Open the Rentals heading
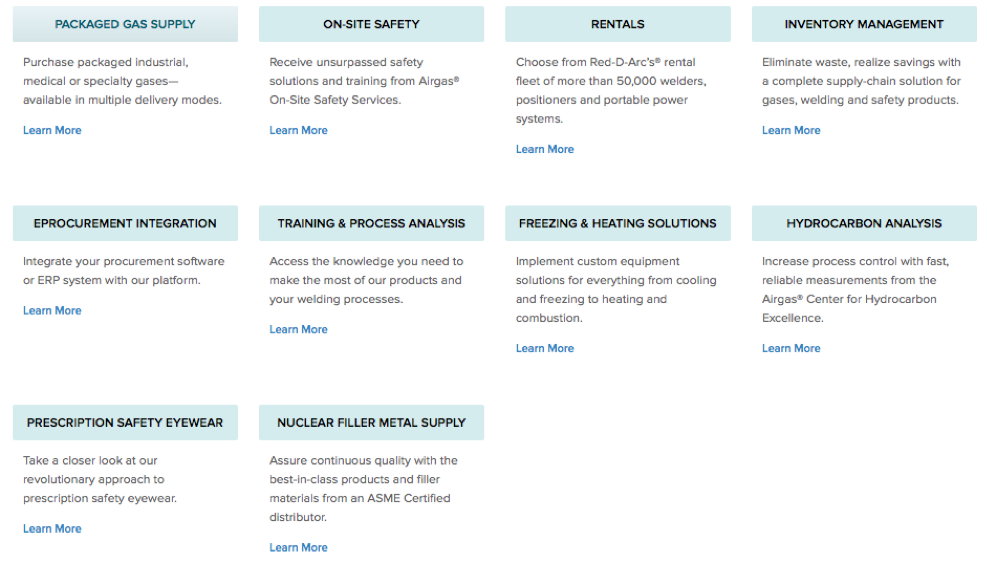Viewport: 987px width, 562px height. point(617,24)
